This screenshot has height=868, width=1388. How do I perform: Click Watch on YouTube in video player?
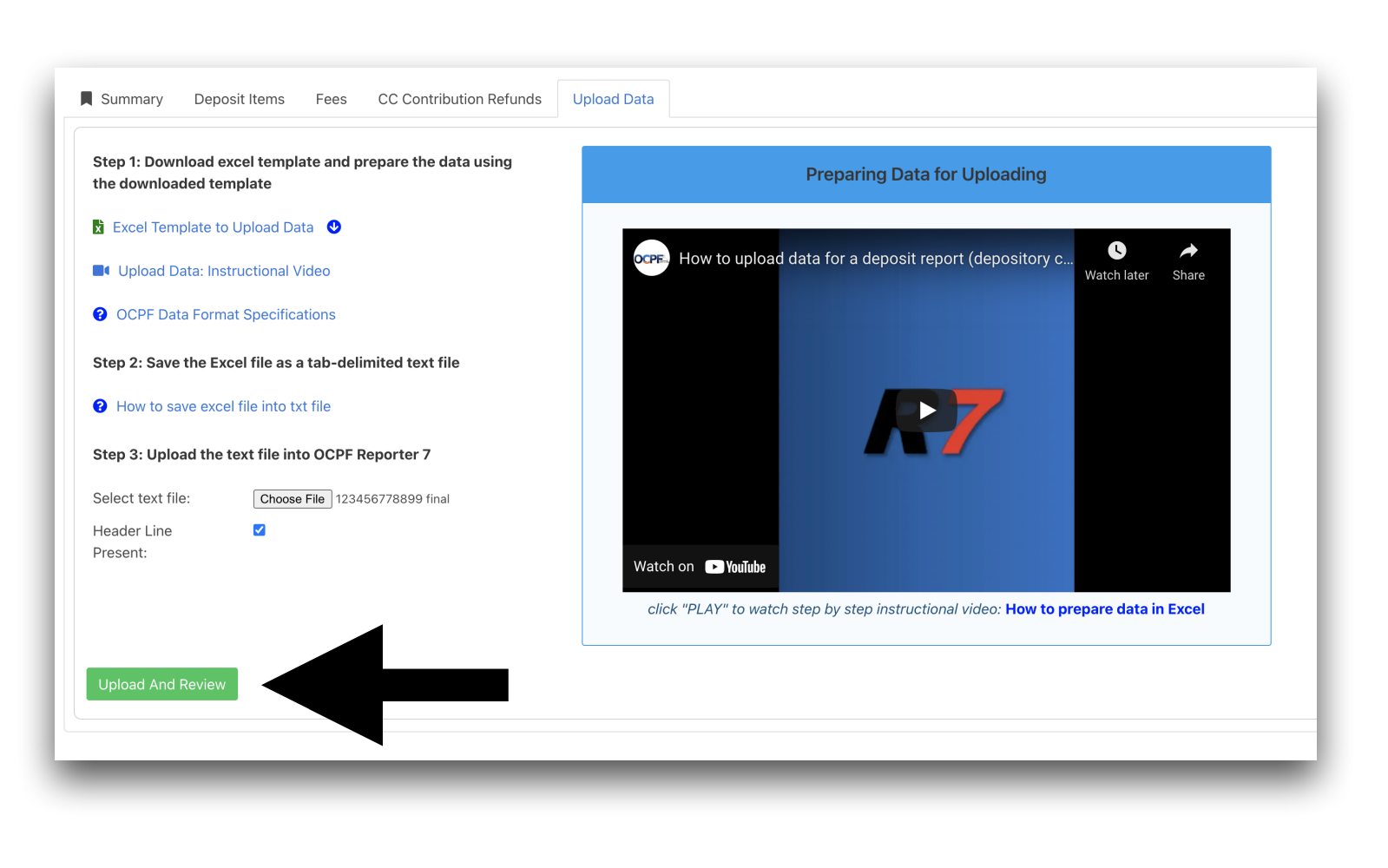tap(700, 567)
